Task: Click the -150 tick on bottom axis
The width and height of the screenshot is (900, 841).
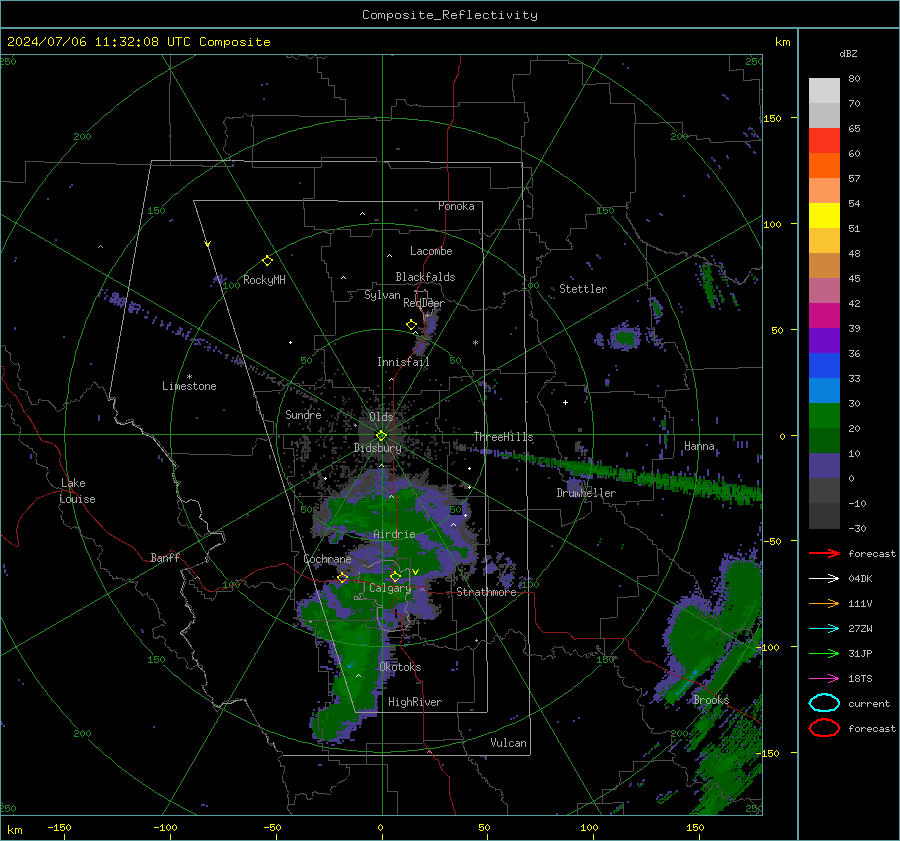Action: (x=59, y=827)
